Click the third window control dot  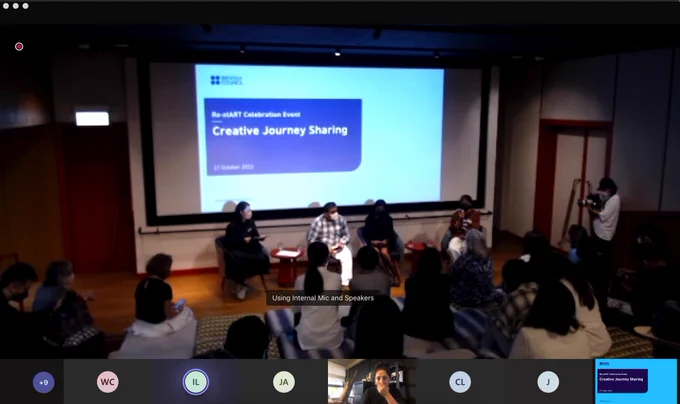click(26, 6)
